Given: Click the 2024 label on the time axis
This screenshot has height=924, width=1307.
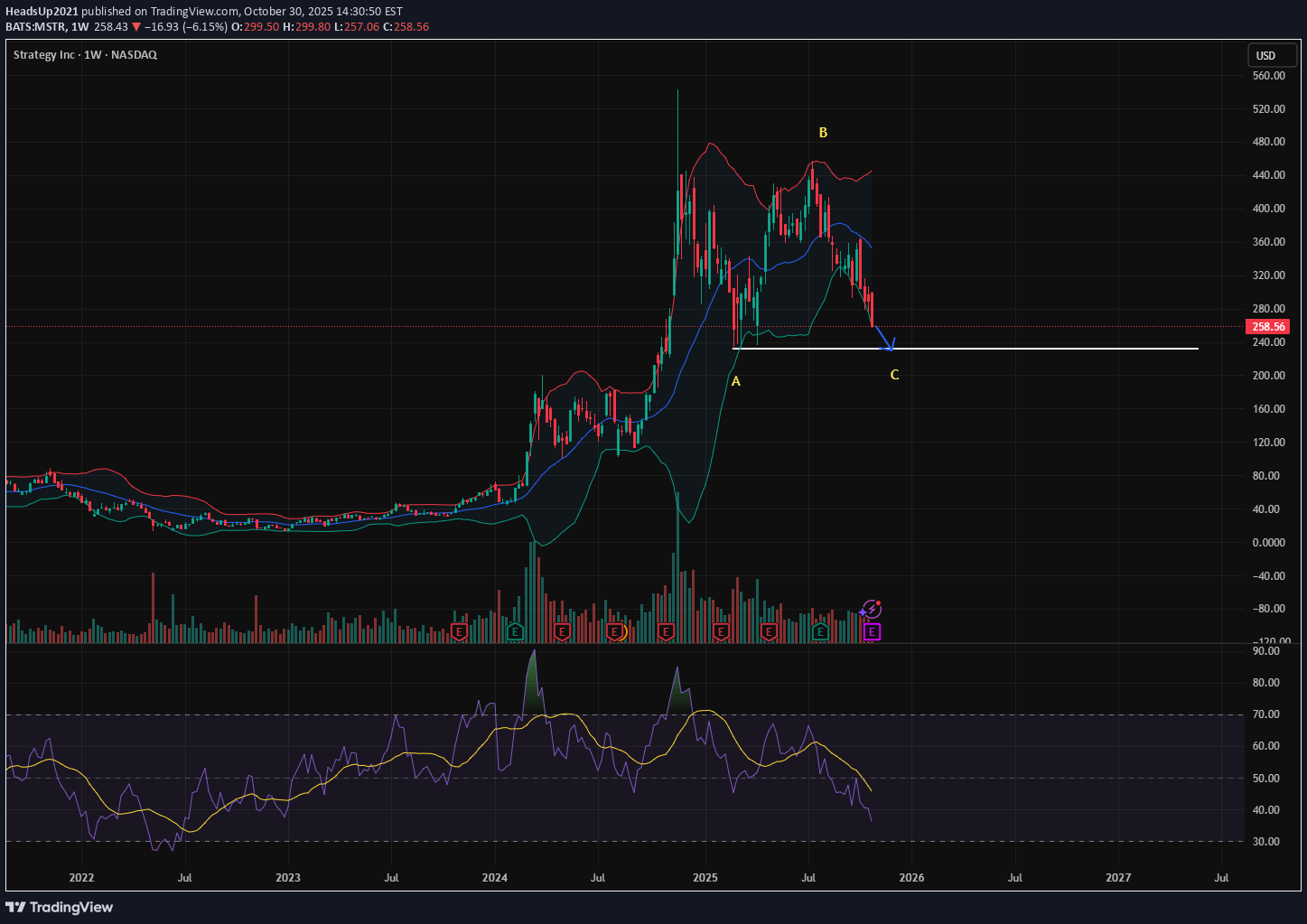Looking at the screenshot, I should 495,877.
